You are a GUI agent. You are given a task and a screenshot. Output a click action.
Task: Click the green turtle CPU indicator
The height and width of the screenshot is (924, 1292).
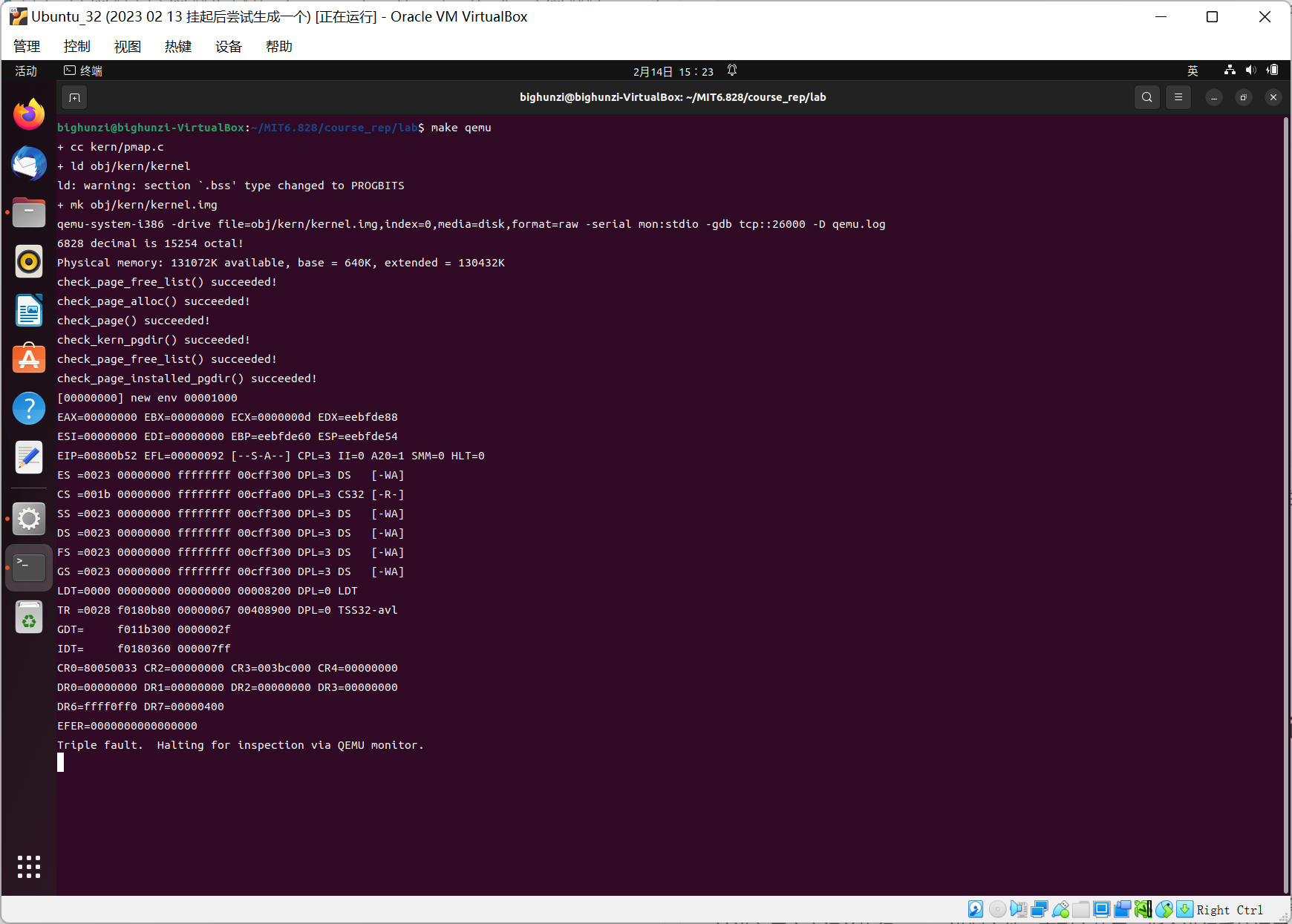(1143, 909)
